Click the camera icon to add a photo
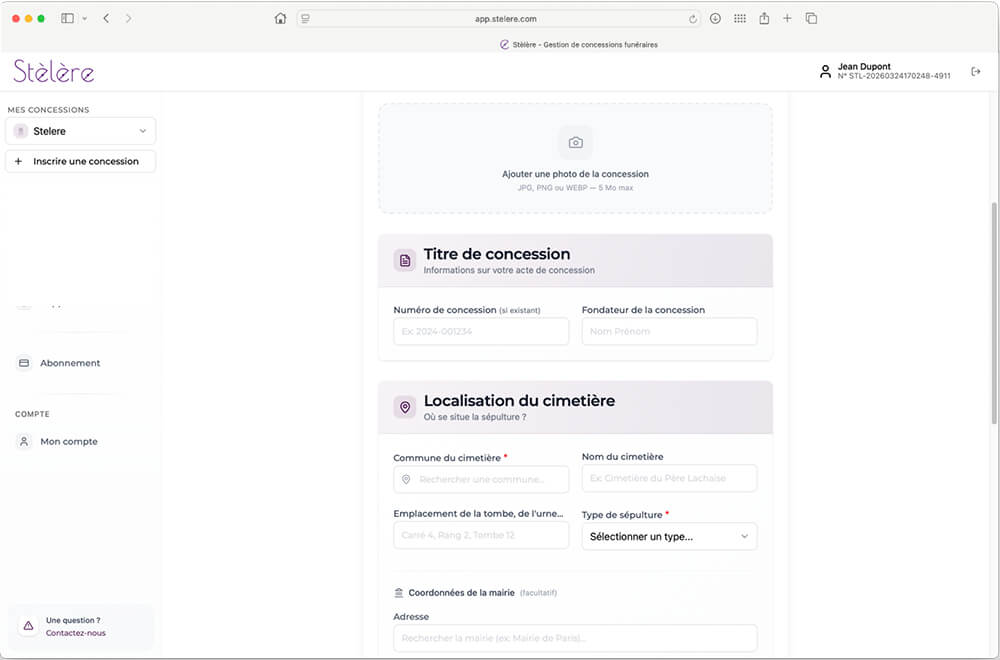1000x660 pixels. (x=575, y=143)
